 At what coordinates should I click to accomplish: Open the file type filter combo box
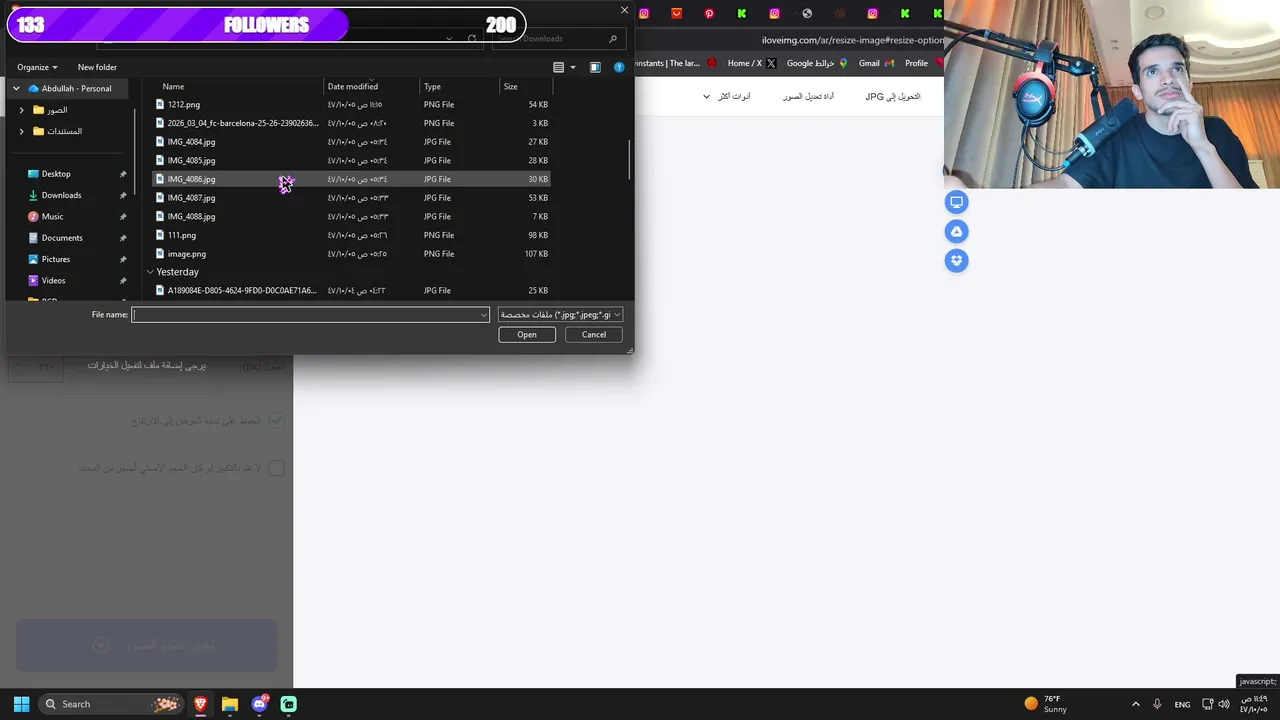[560, 315]
